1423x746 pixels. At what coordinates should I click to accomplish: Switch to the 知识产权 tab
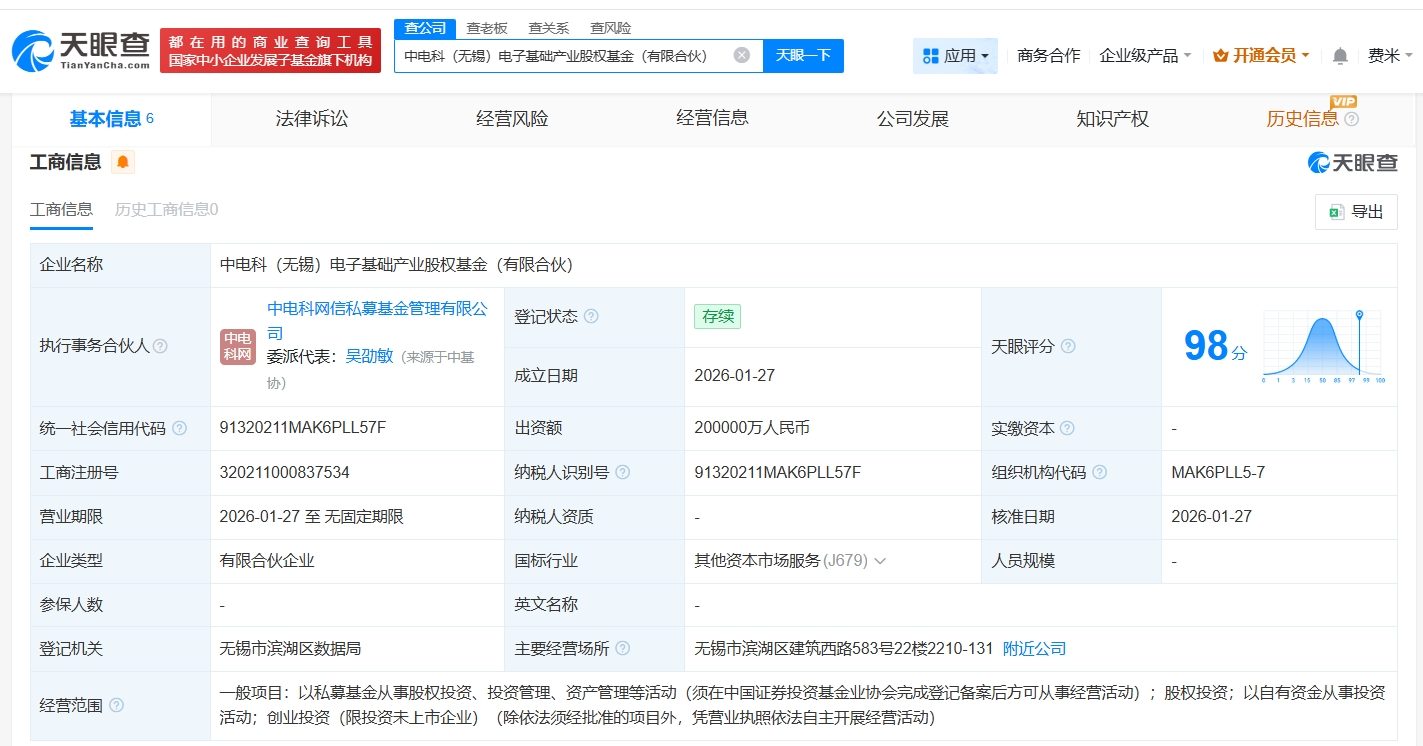coord(1112,119)
